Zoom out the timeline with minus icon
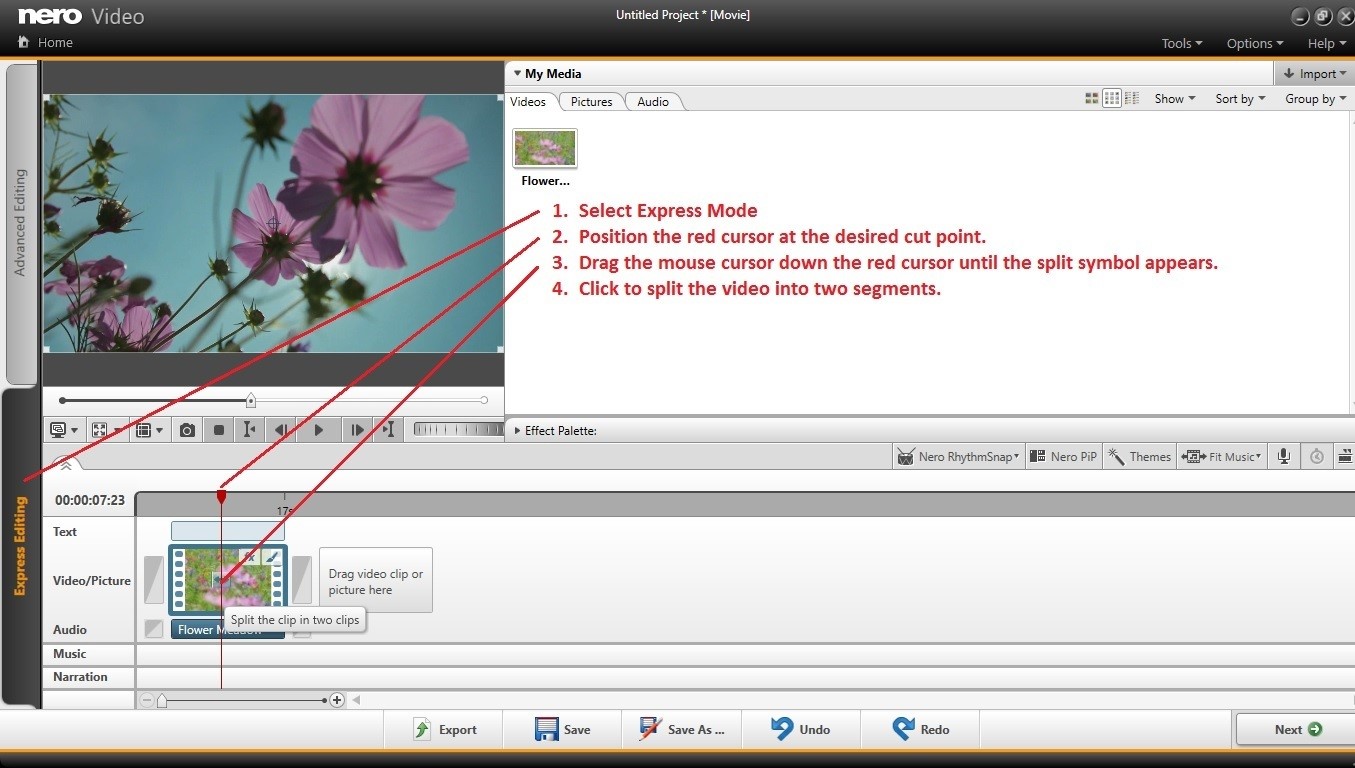This screenshot has height=768, width=1355. 147,700
